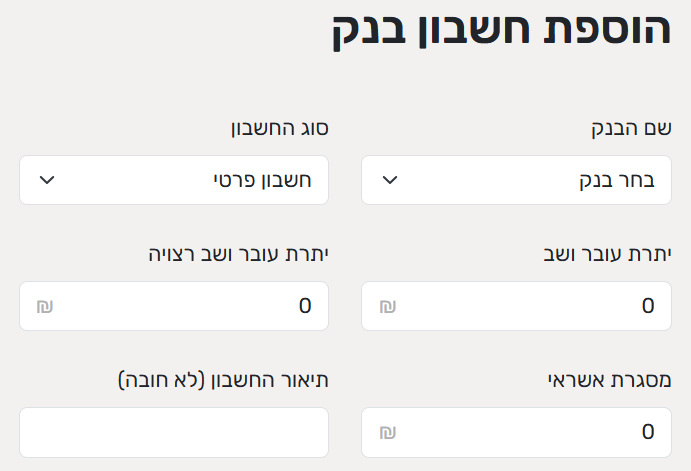Click the 'שם הבנק' field label
Image resolution: width=691 pixels, height=471 pixels.
(629, 129)
